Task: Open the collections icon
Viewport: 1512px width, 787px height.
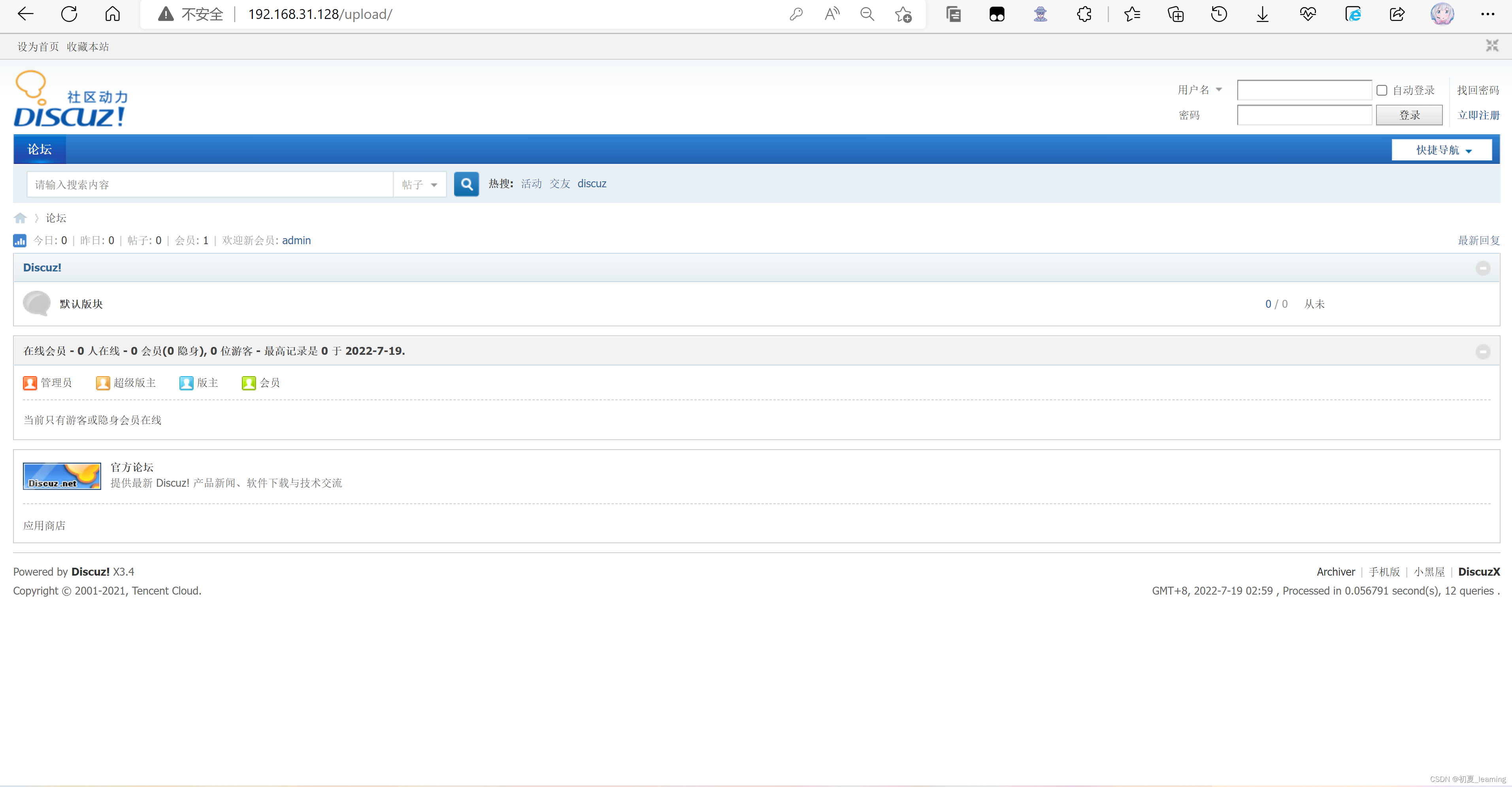Action: [x=1176, y=14]
